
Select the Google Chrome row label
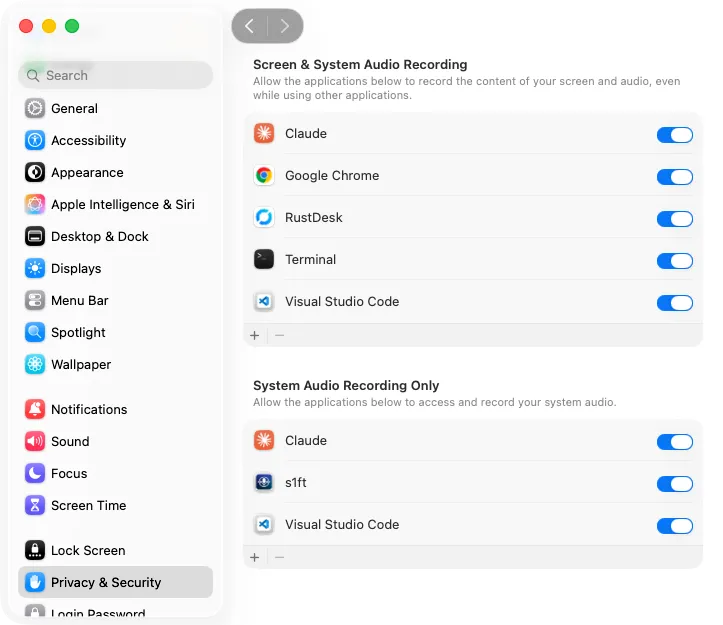pyautogui.click(x=332, y=175)
